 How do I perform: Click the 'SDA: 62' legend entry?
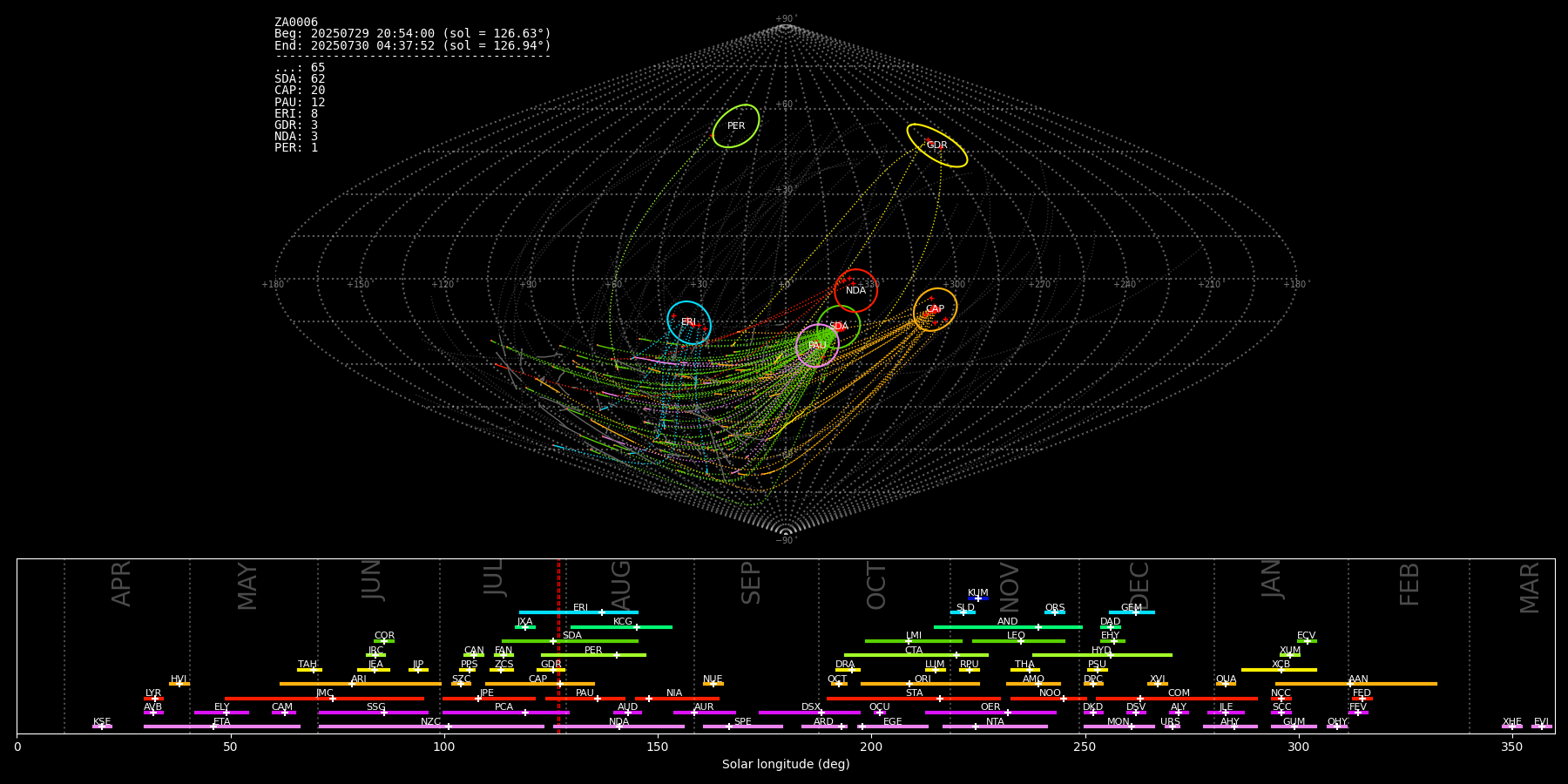pos(300,79)
